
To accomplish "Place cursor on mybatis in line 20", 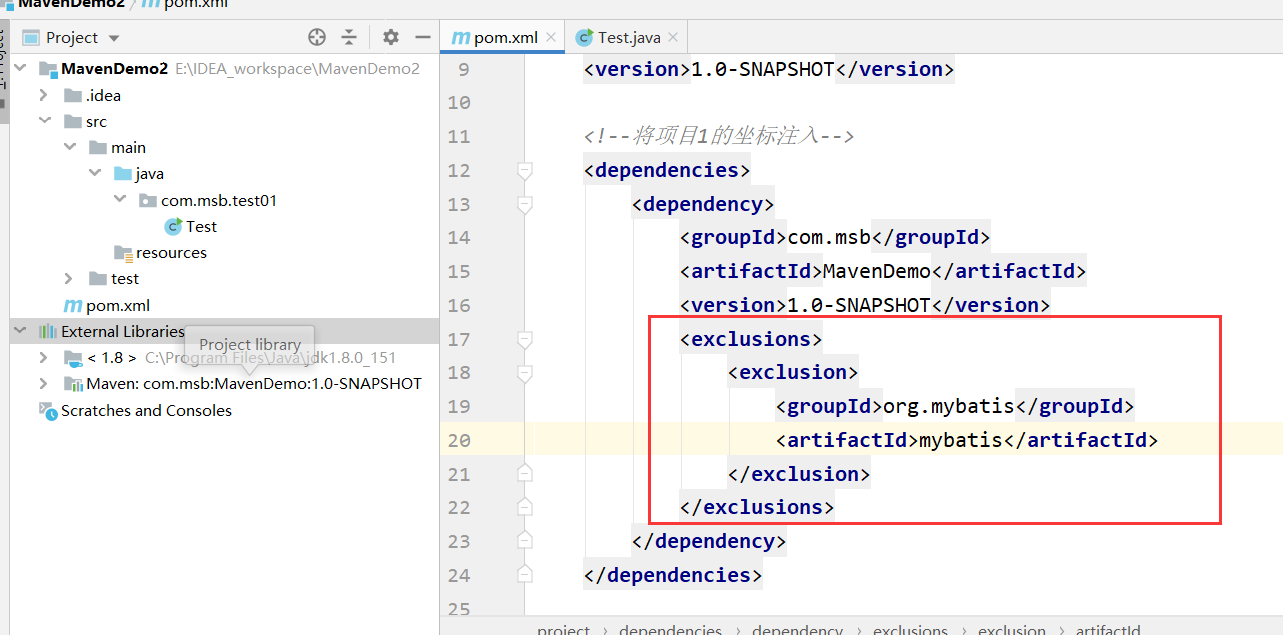I will click(x=961, y=440).
